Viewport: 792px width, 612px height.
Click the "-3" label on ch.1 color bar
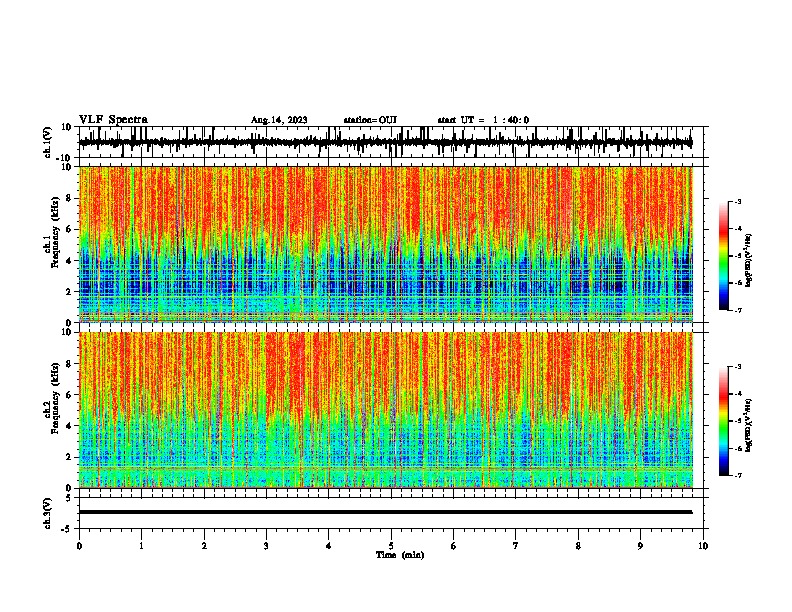pos(737,201)
